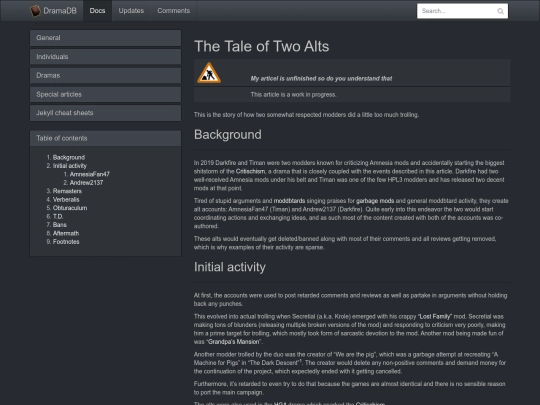Jump to Andrew2137 subsection in contents
540x405 pixels.
(86, 183)
